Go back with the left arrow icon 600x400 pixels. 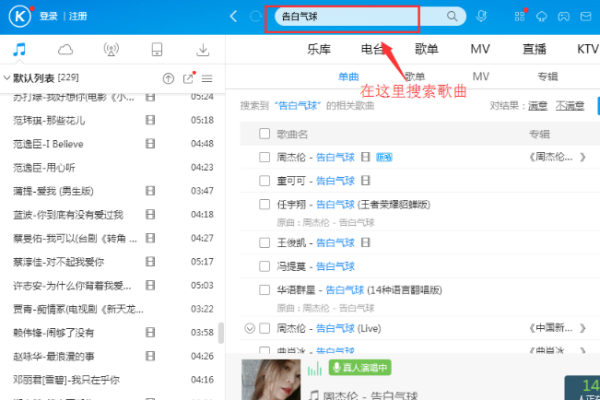point(234,16)
